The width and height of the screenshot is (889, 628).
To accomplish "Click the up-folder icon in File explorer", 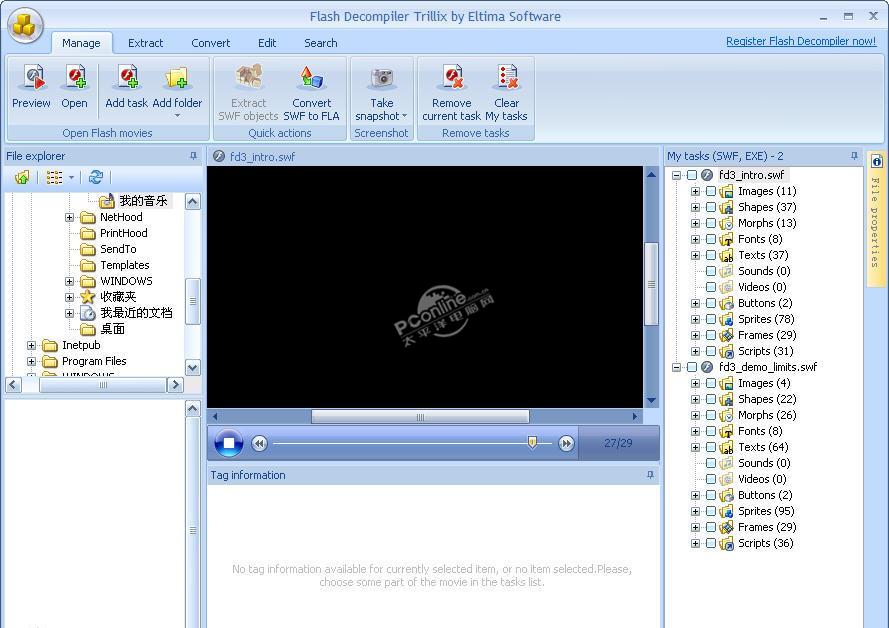I will 22,177.
